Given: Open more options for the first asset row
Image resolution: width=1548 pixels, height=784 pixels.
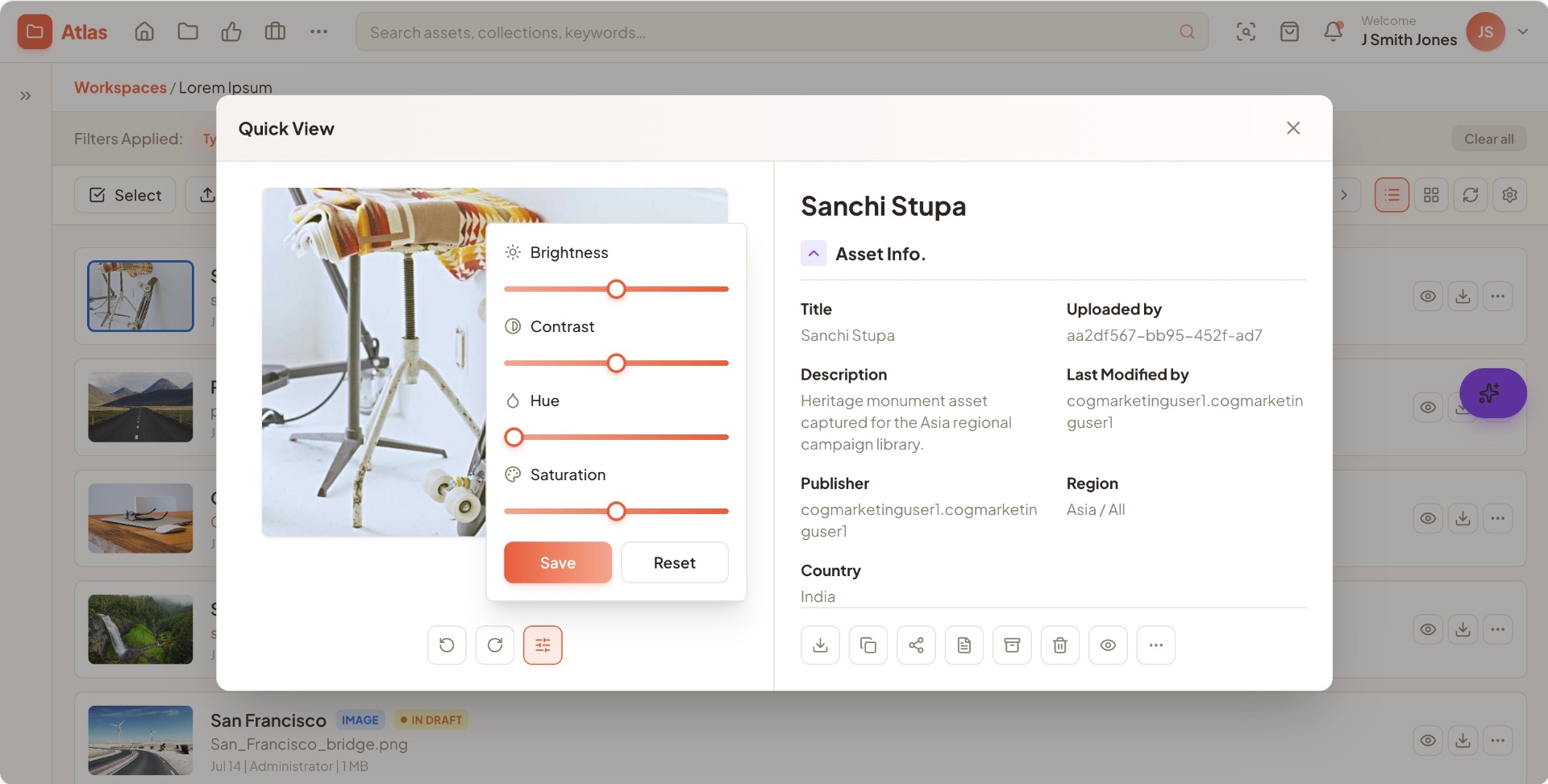Looking at the screenshot, I should click(x=1498, y=296).
